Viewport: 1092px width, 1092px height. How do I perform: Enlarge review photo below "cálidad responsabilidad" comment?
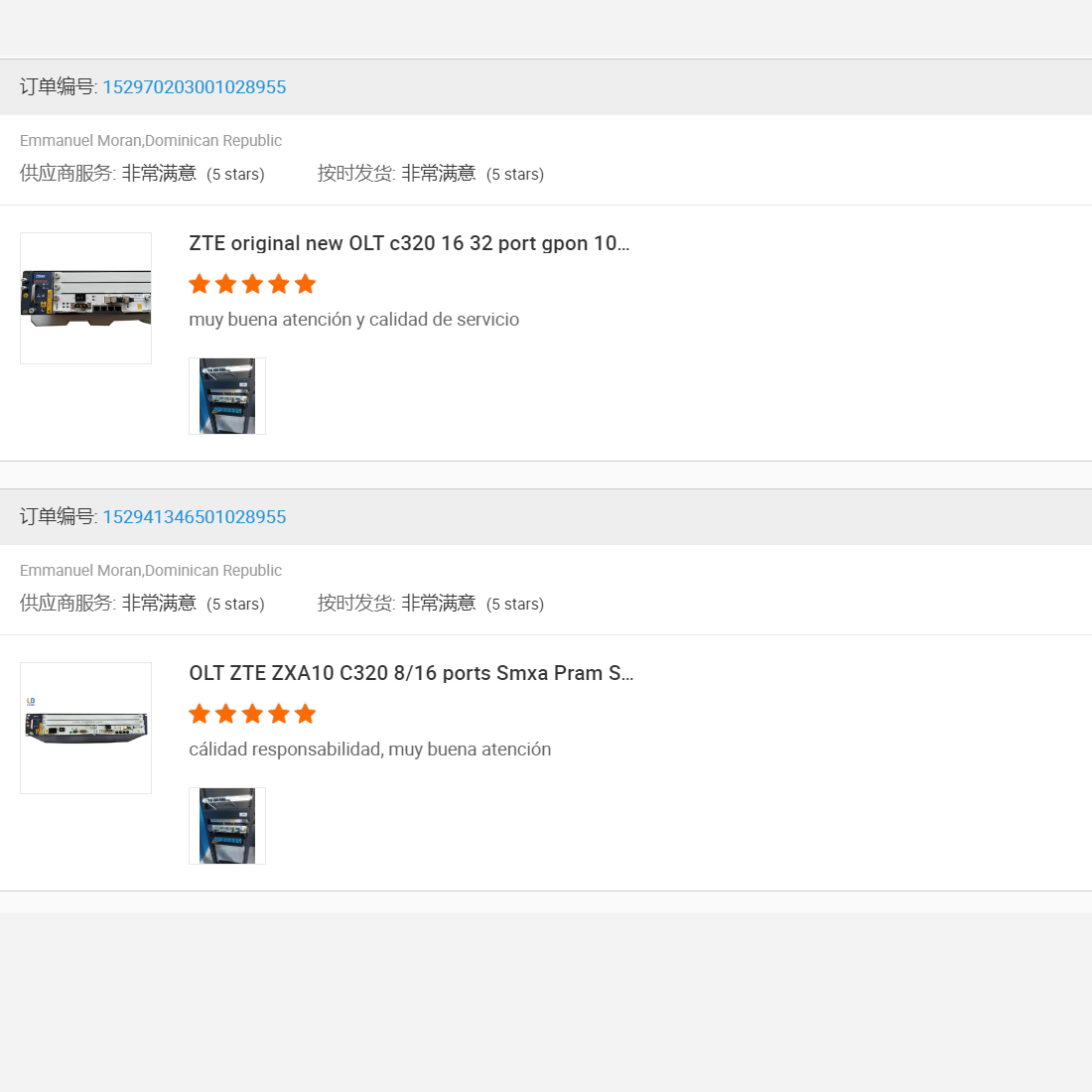(x=227, y=826)
